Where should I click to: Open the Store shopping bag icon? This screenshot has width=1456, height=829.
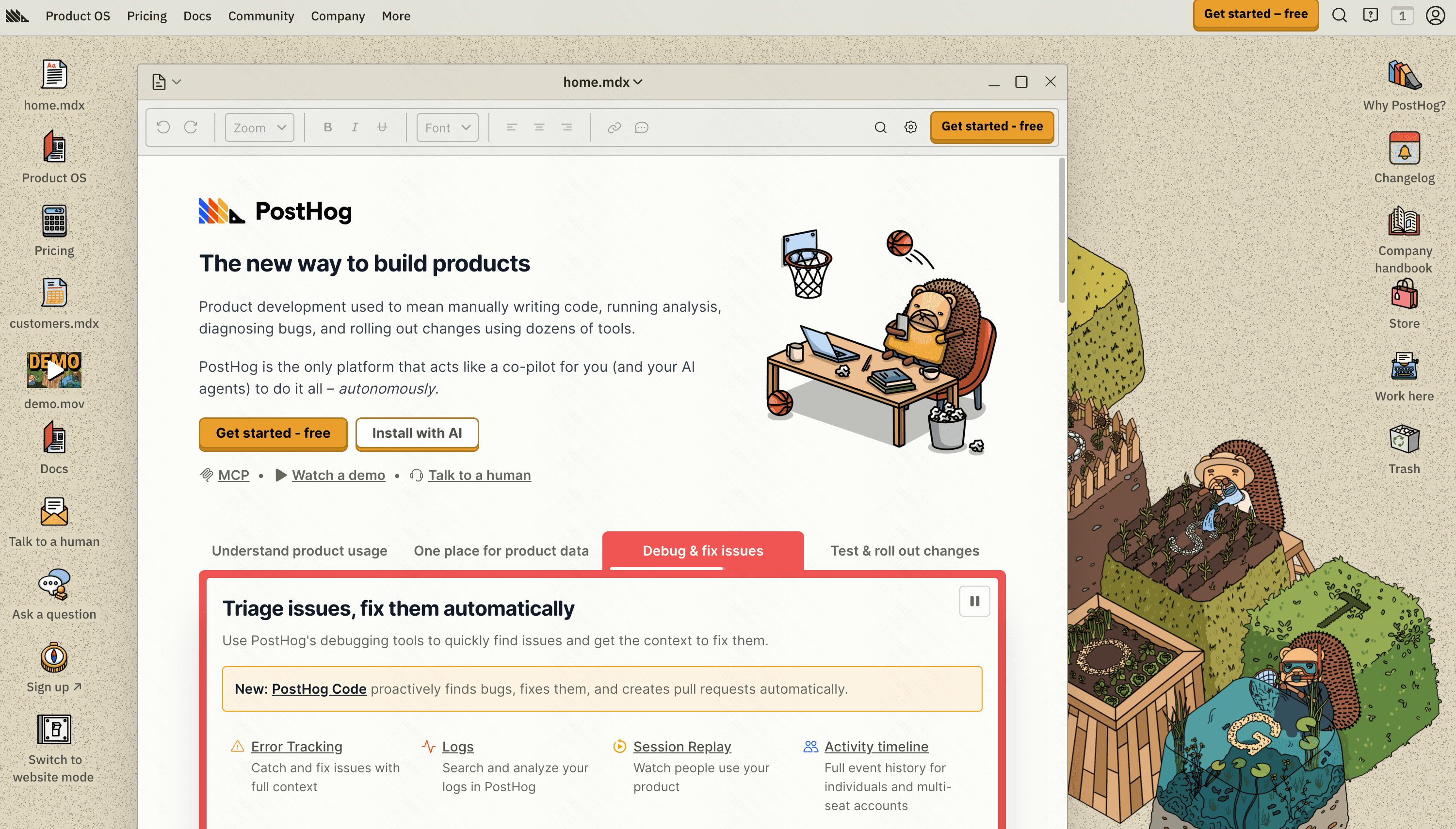tap(1404, 293)
